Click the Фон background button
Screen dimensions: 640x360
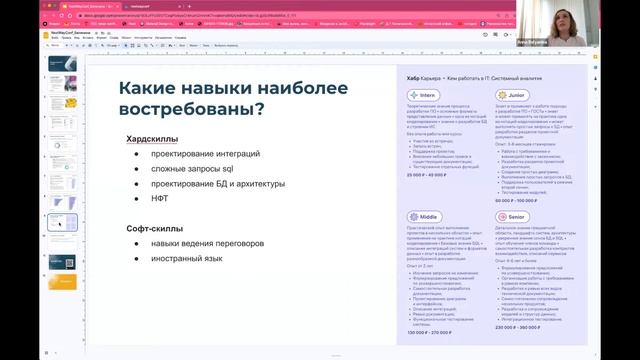click(x=182, y=45)
